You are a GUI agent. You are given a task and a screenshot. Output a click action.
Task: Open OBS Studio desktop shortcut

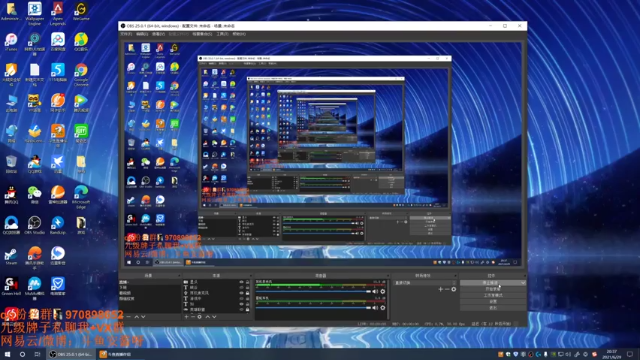click(x=35, y=225)
